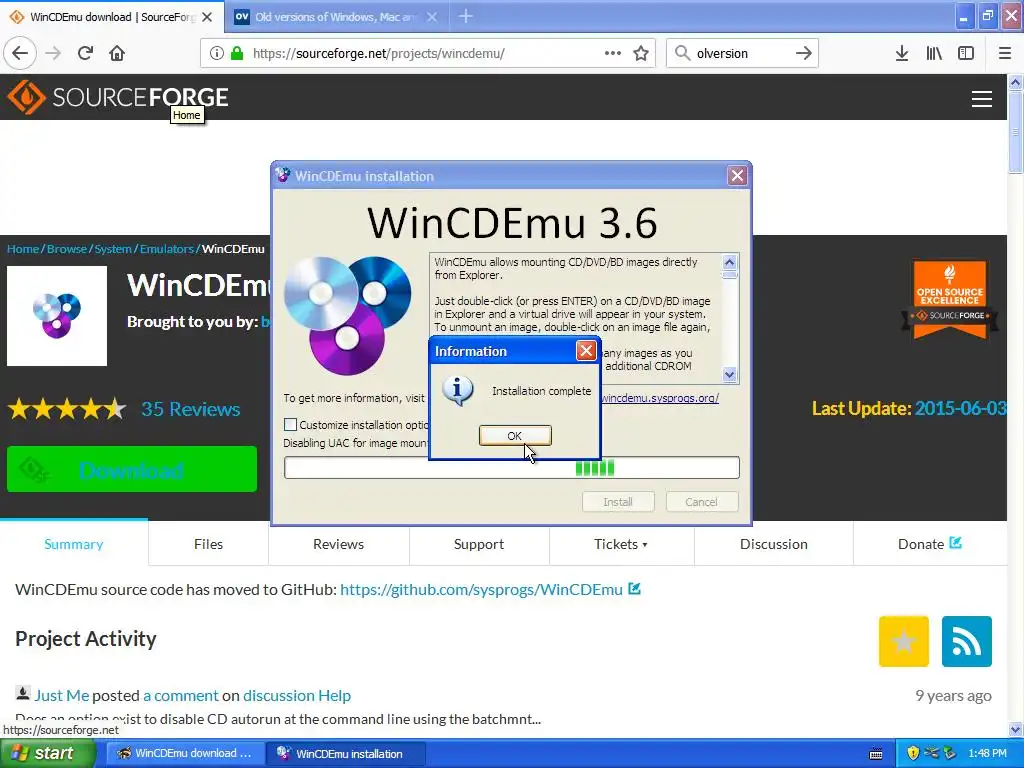Image resolution: width=1024 pixels, height=768 pixels.
Task: Select the Summary tab
Action: 74,544
